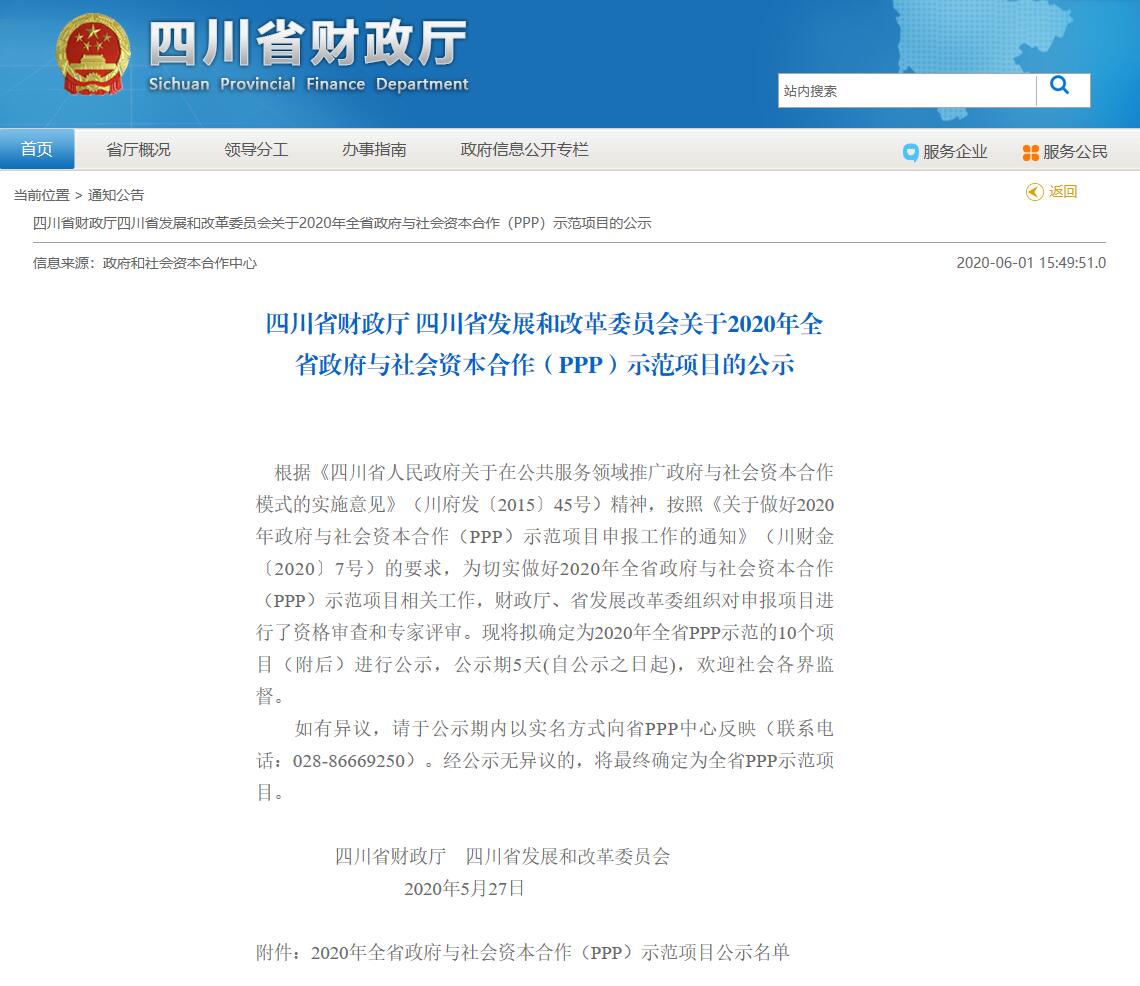This screenshot has height=986, width=1140.
Task: Open the 首页 home tab
Action: point(37,150)
